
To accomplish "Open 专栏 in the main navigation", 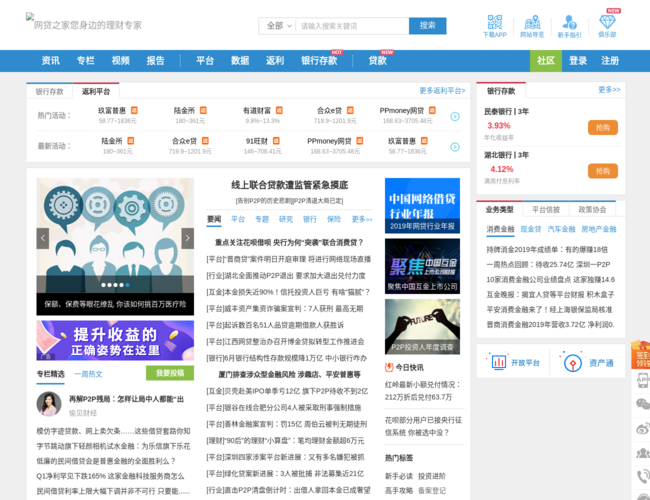I will pos(85,61).
